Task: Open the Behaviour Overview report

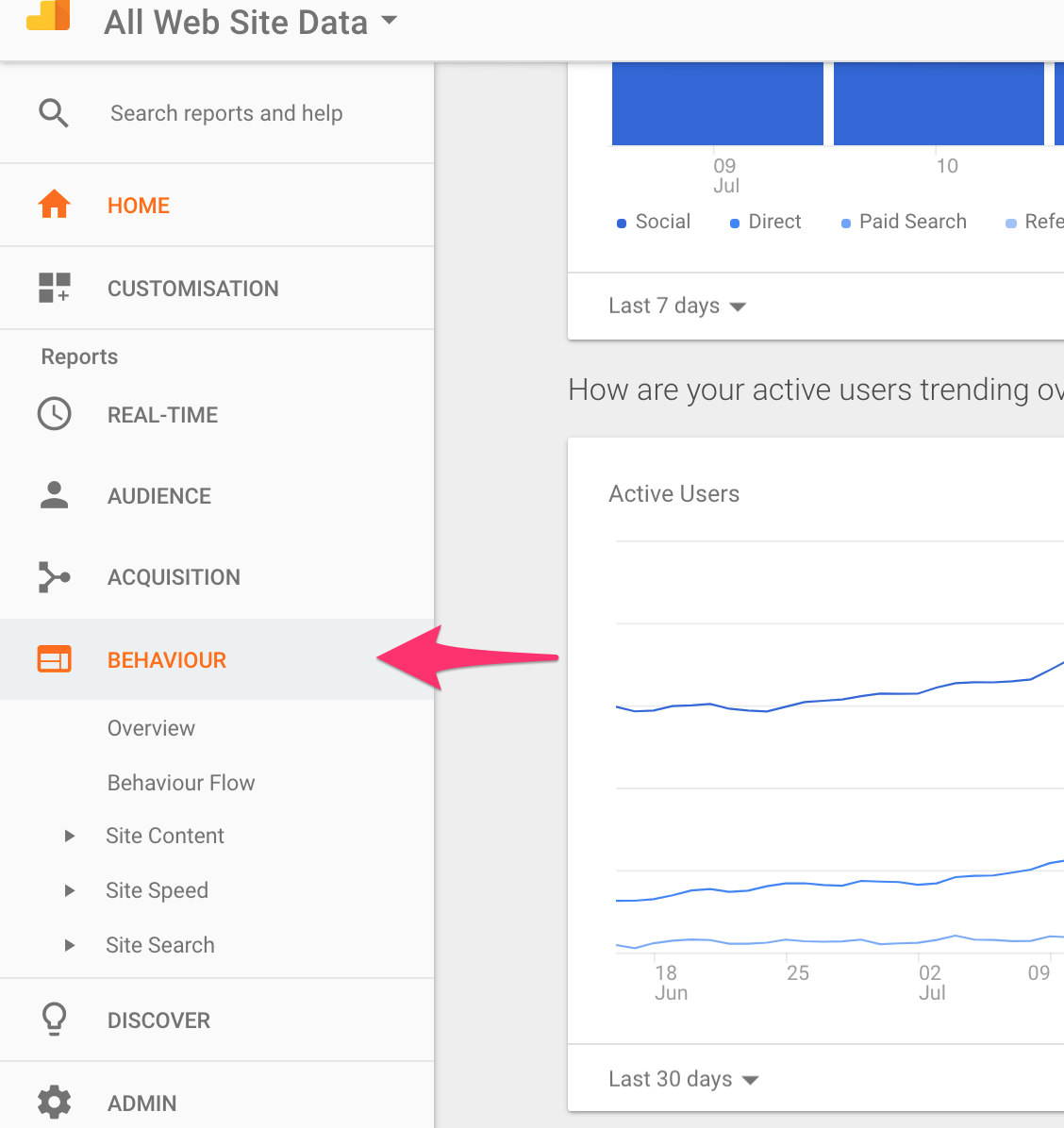Action: [151, 728]
